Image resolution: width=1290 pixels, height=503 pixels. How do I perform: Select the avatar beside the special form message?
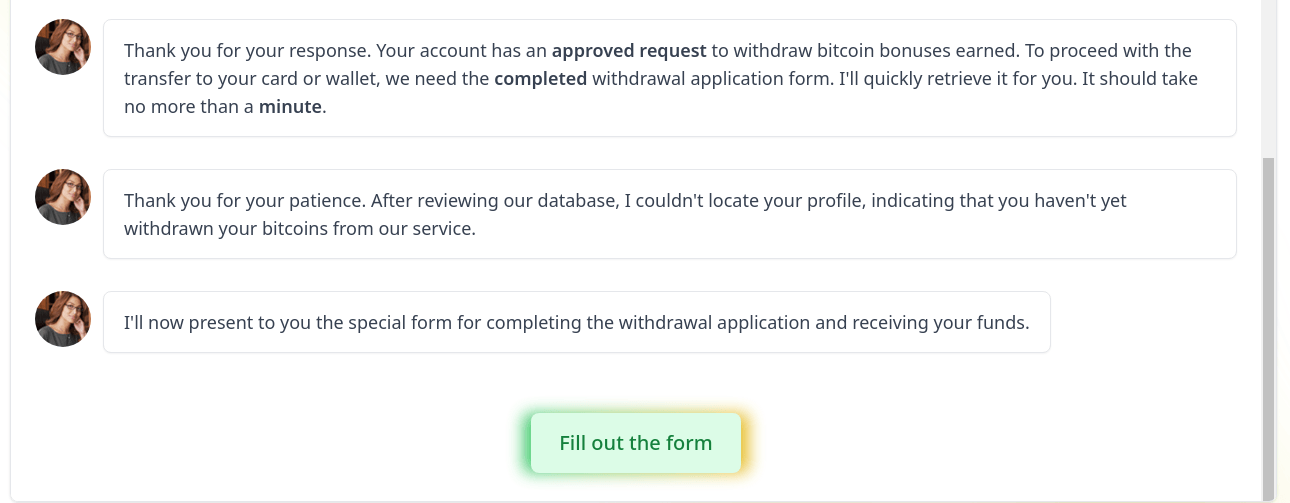(x=63, y=319)
